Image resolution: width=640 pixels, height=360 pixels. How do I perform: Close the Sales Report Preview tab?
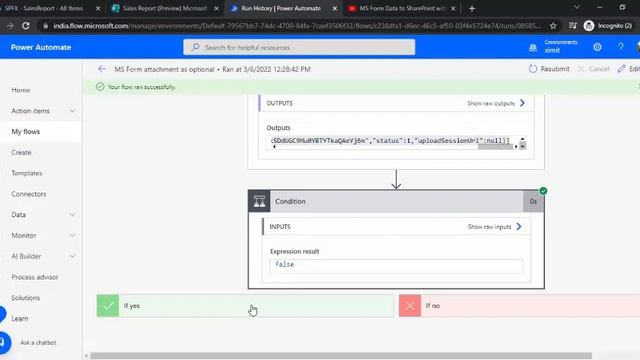coord(216,8)
